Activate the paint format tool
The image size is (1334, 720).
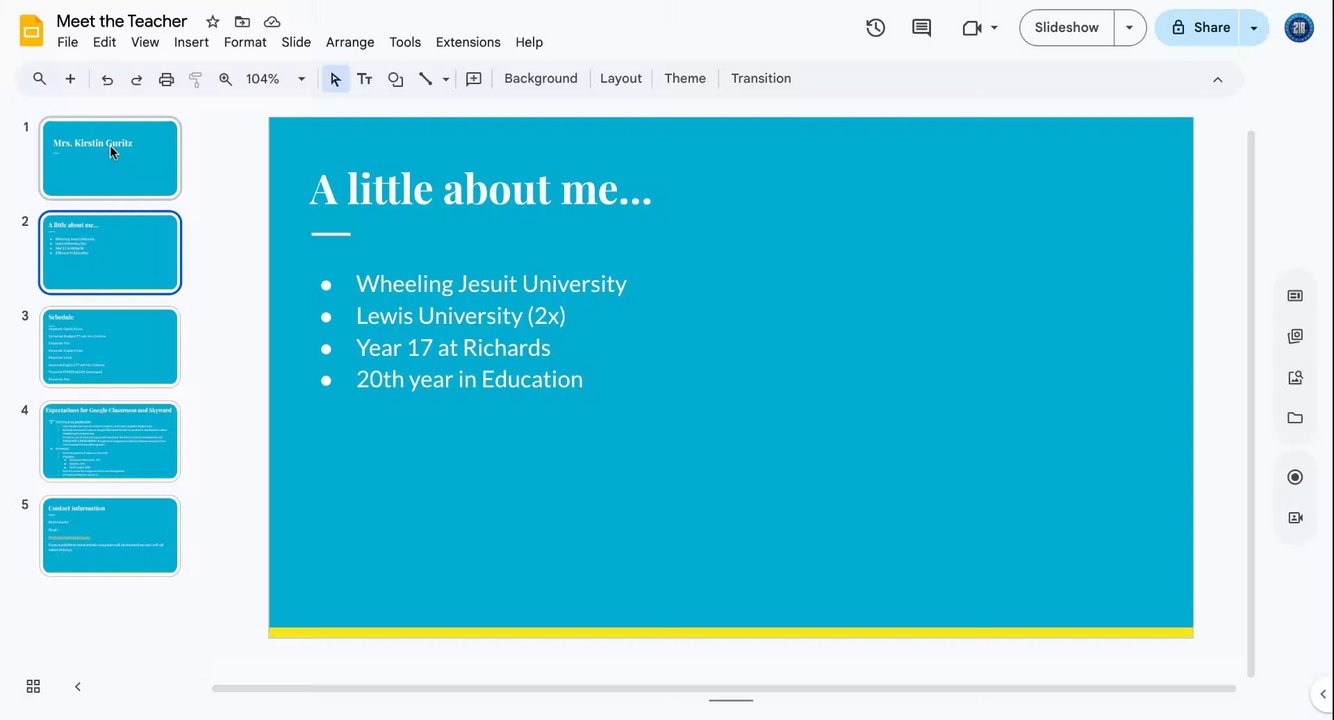click(196, 79)
